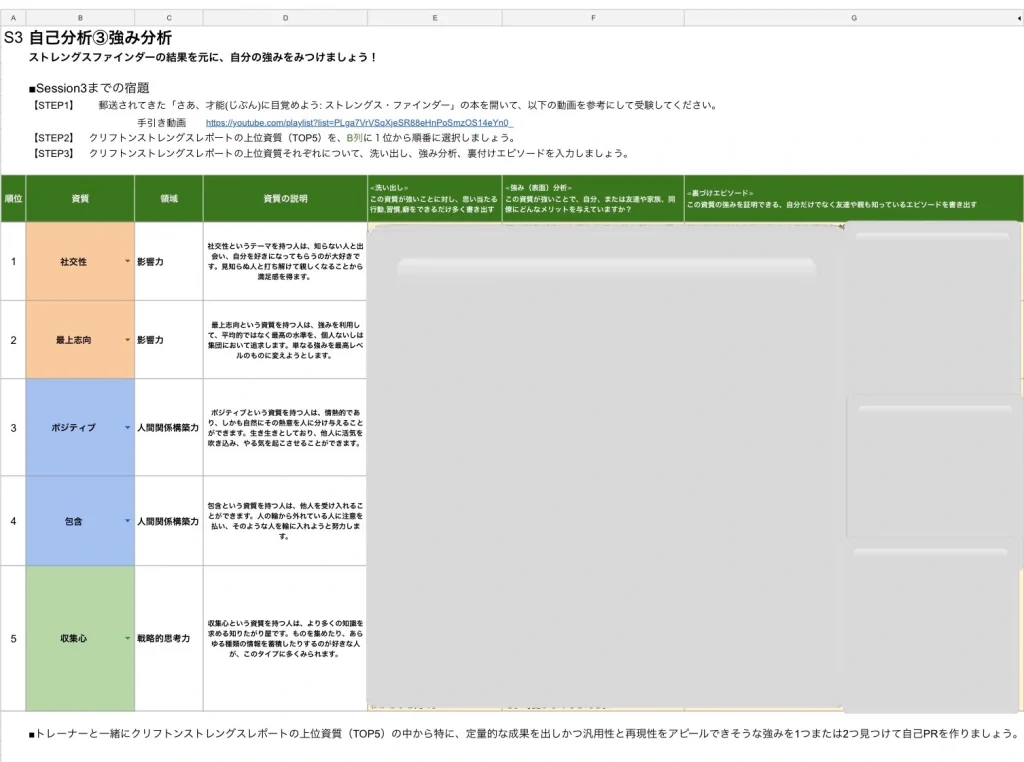The image size is (1024, 762).
Task: Select column D header
Action: 285,18
